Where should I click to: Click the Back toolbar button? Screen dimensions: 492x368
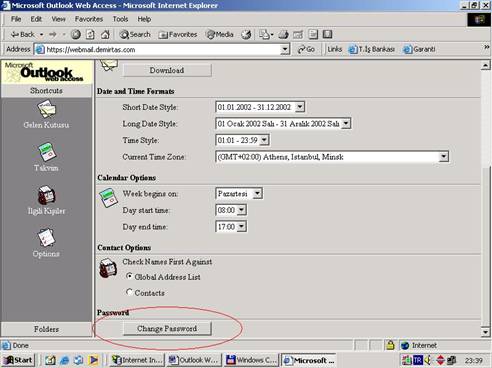pos(23,34)
